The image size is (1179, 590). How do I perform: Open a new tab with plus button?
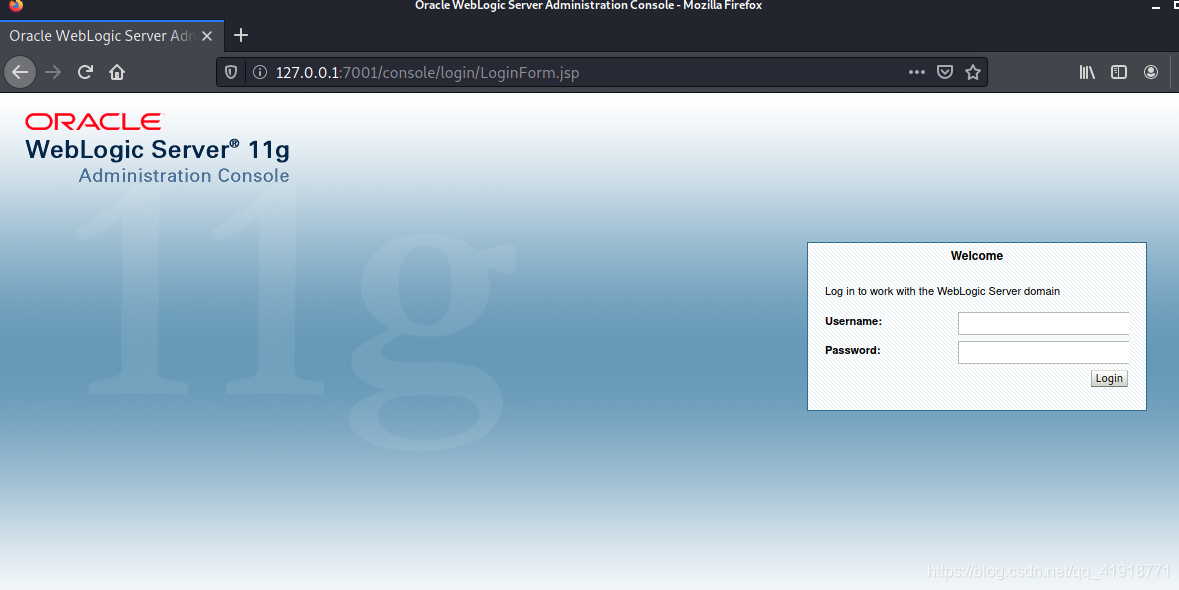tap(241, 35)
